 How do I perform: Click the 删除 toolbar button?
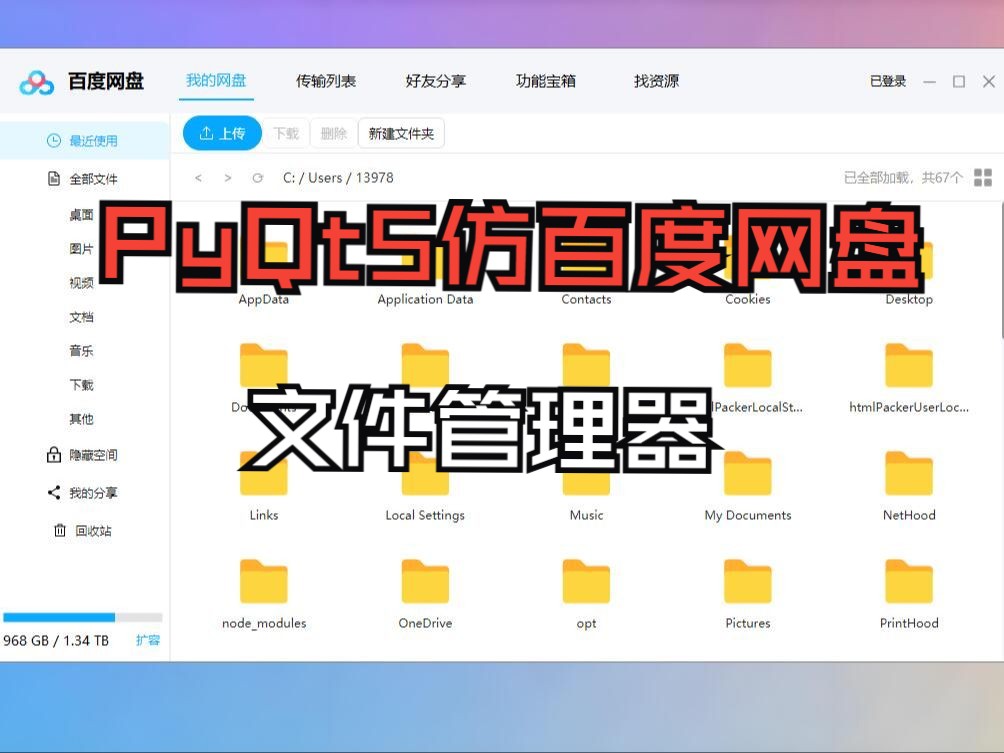pos(334,133)
